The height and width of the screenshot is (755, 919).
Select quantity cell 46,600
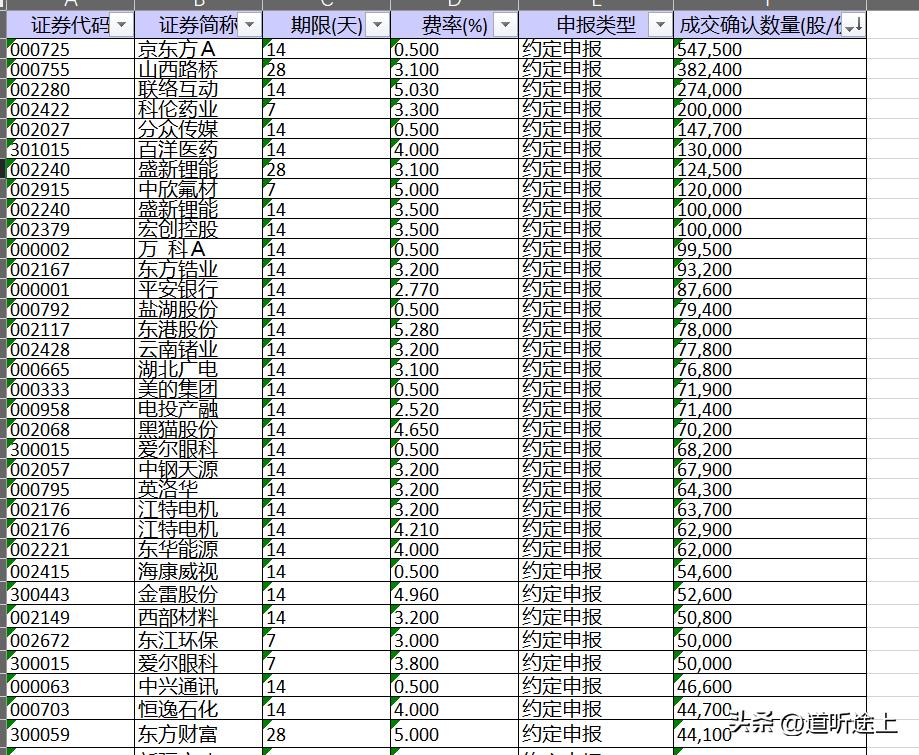(x=770, y=685)
